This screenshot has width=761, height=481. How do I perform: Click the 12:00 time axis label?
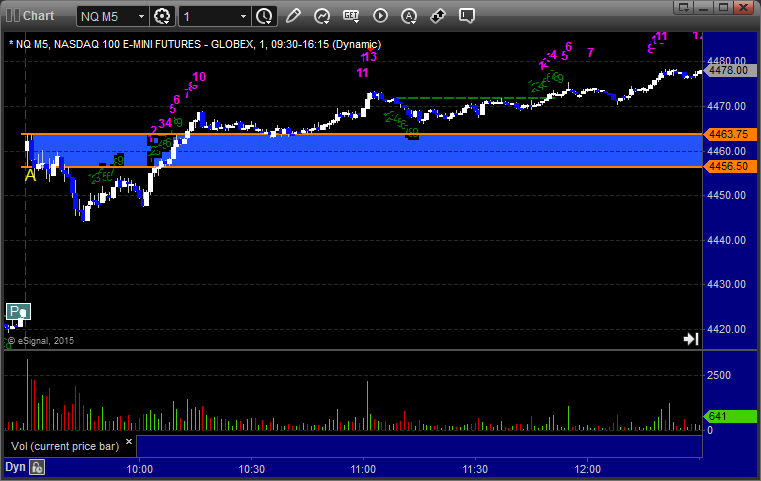(x=588, y=469)
